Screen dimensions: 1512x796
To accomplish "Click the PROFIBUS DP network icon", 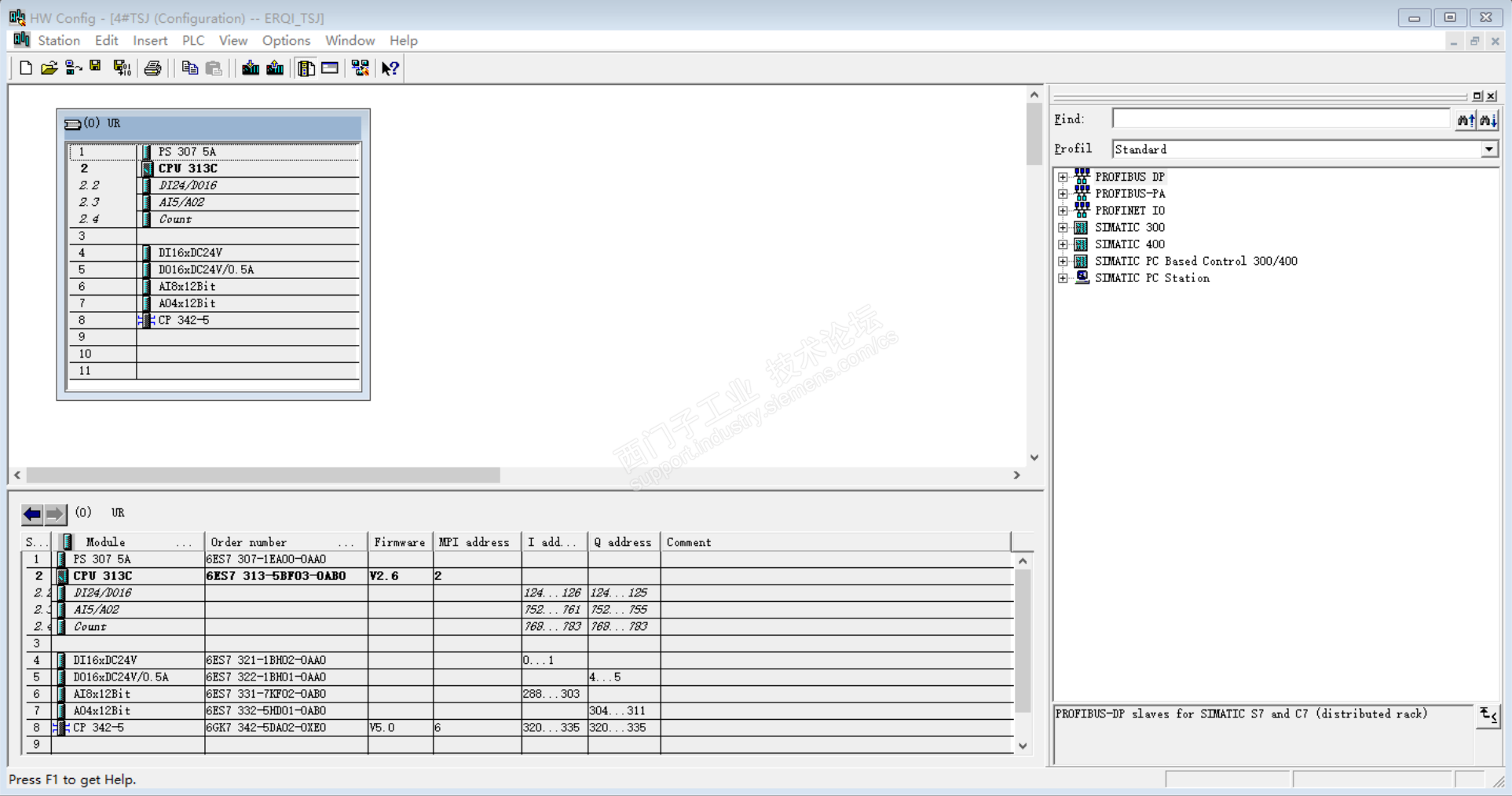I will coord(1082,176).
